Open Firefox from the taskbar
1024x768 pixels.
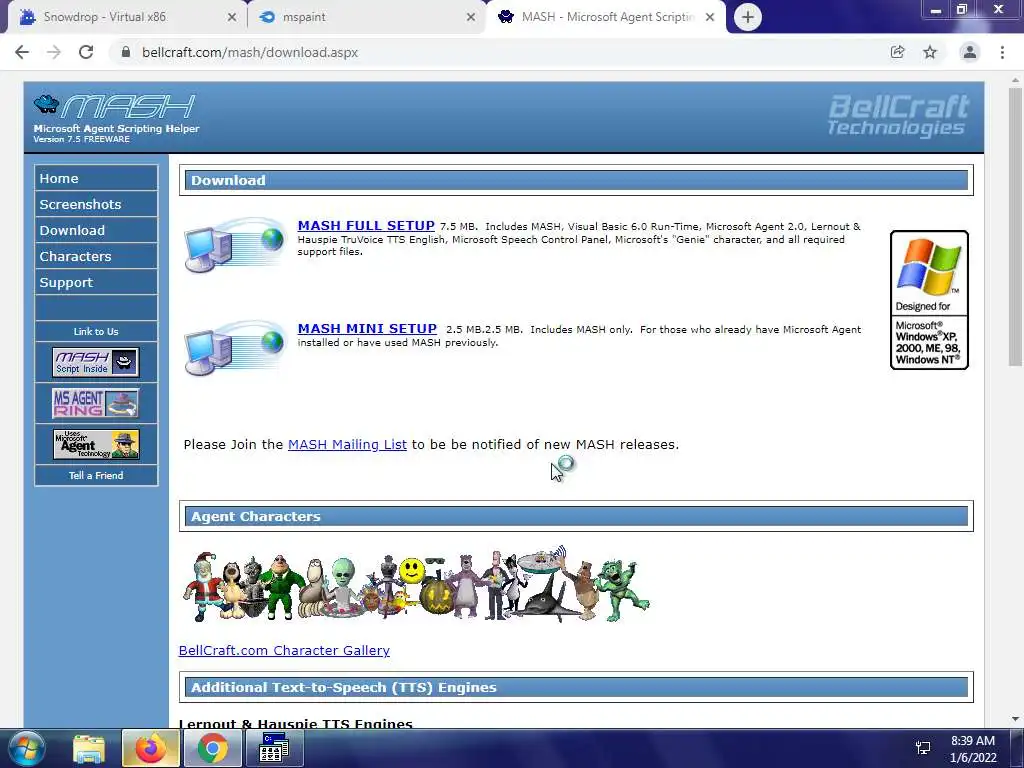[x=151, y=749]
